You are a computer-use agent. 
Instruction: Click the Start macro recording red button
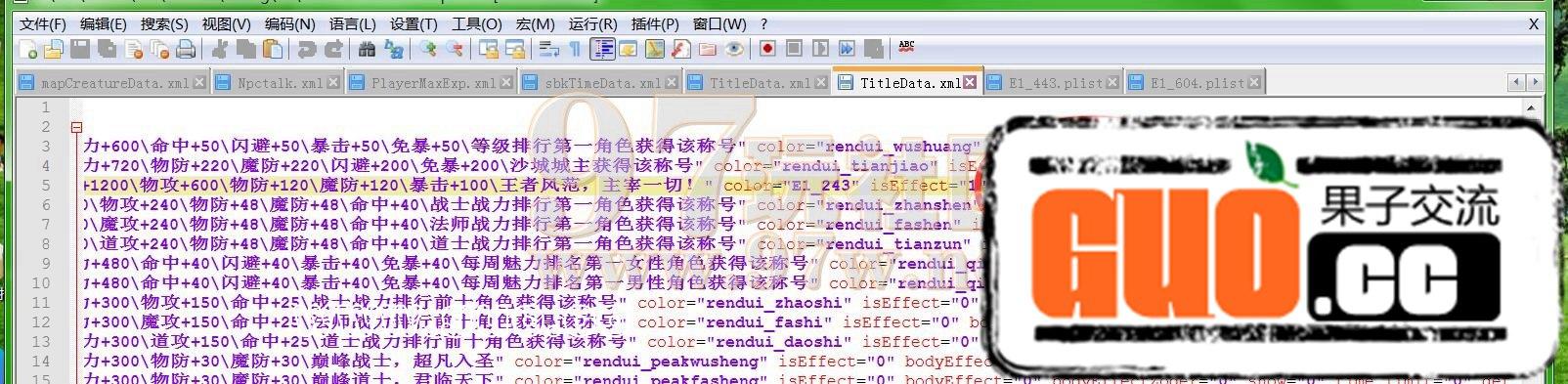[768, 48]
